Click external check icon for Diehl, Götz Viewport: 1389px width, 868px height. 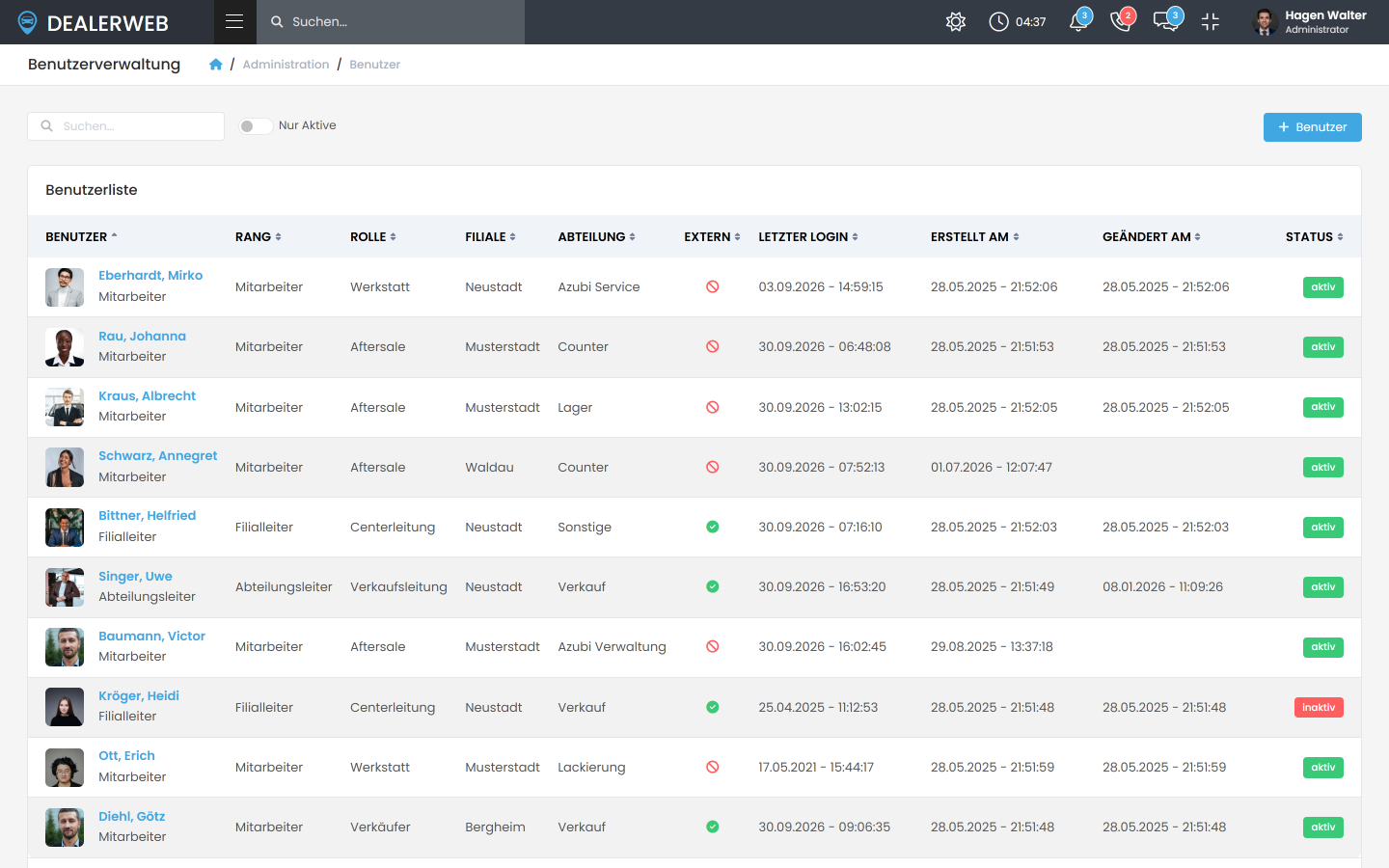712,827
